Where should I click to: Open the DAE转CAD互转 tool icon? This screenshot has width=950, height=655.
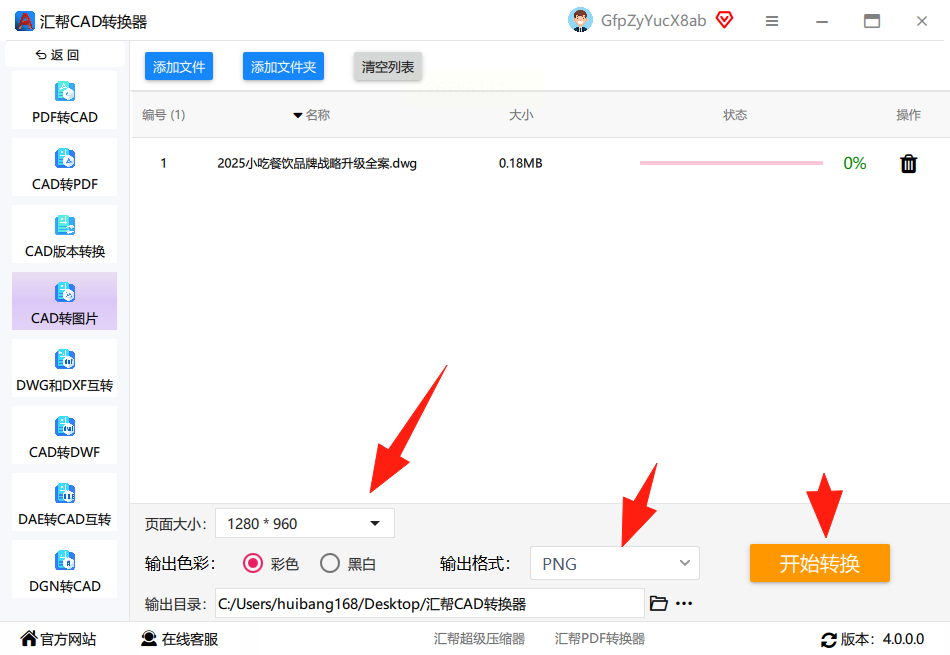[65, 494]
